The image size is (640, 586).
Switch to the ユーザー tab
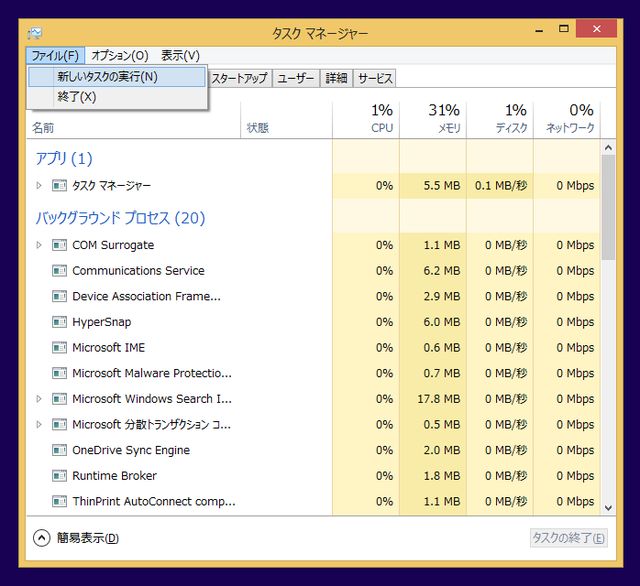(x=296, y=78)
